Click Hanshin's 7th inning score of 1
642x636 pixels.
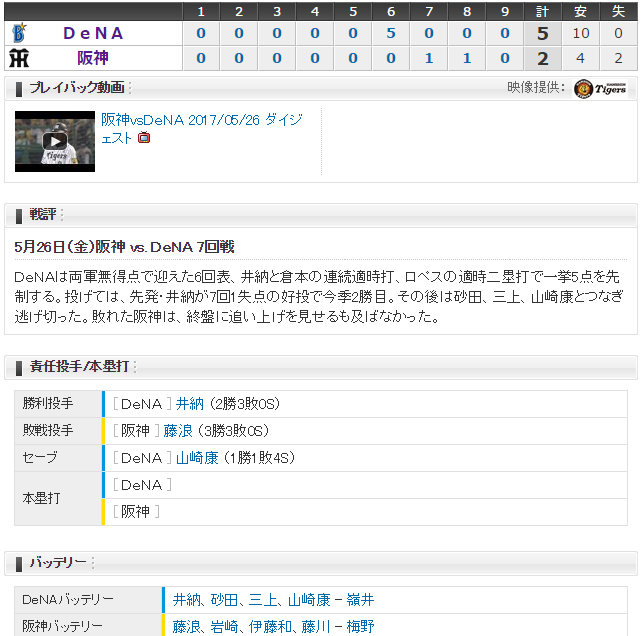429,58
